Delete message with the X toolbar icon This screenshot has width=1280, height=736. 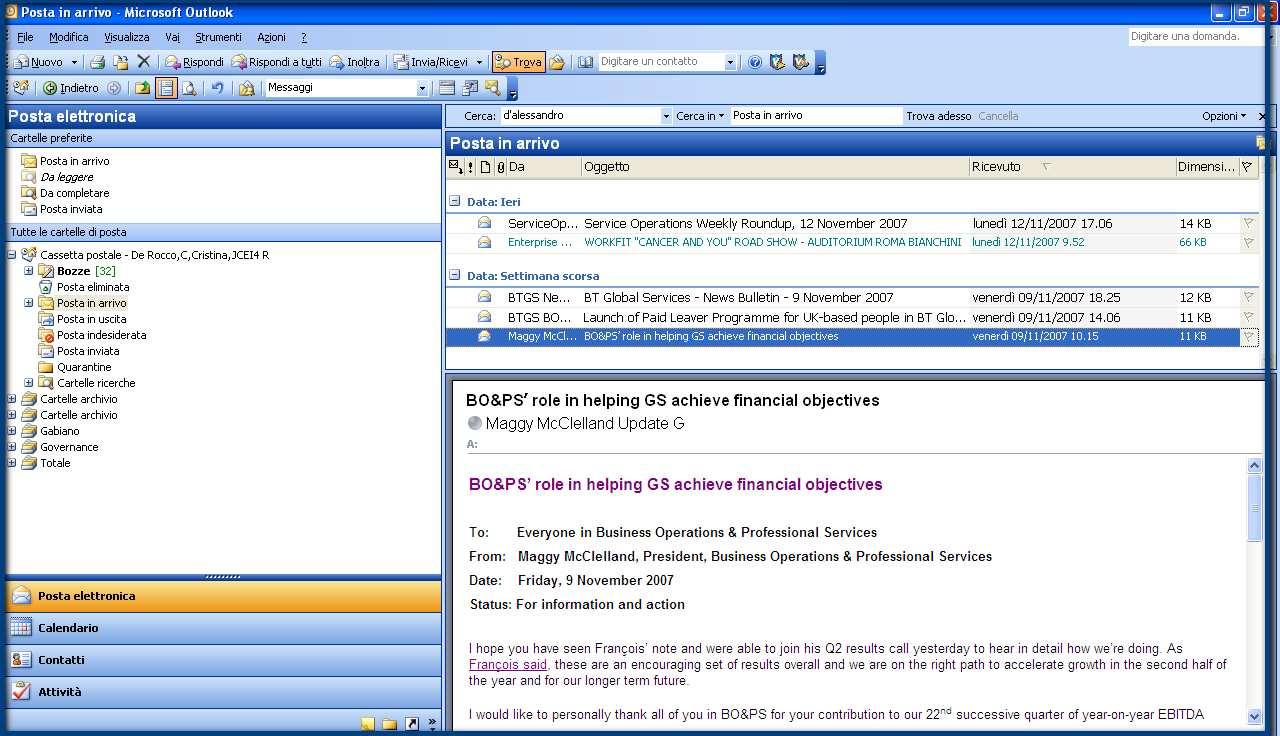tap(143, 62)
